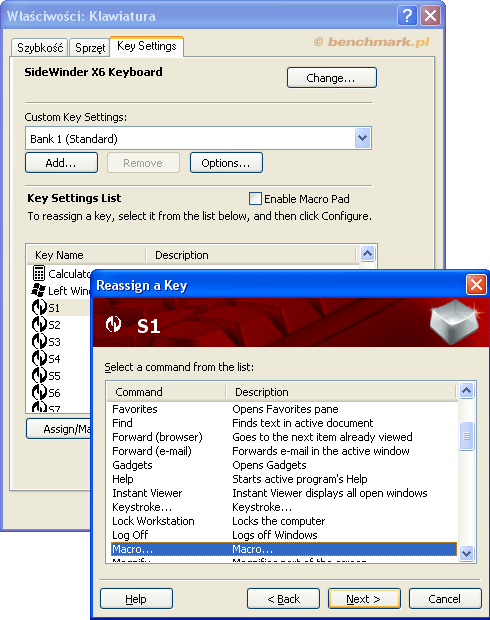
Task: Select the S5 macro key icon
Action: [39, 376]
